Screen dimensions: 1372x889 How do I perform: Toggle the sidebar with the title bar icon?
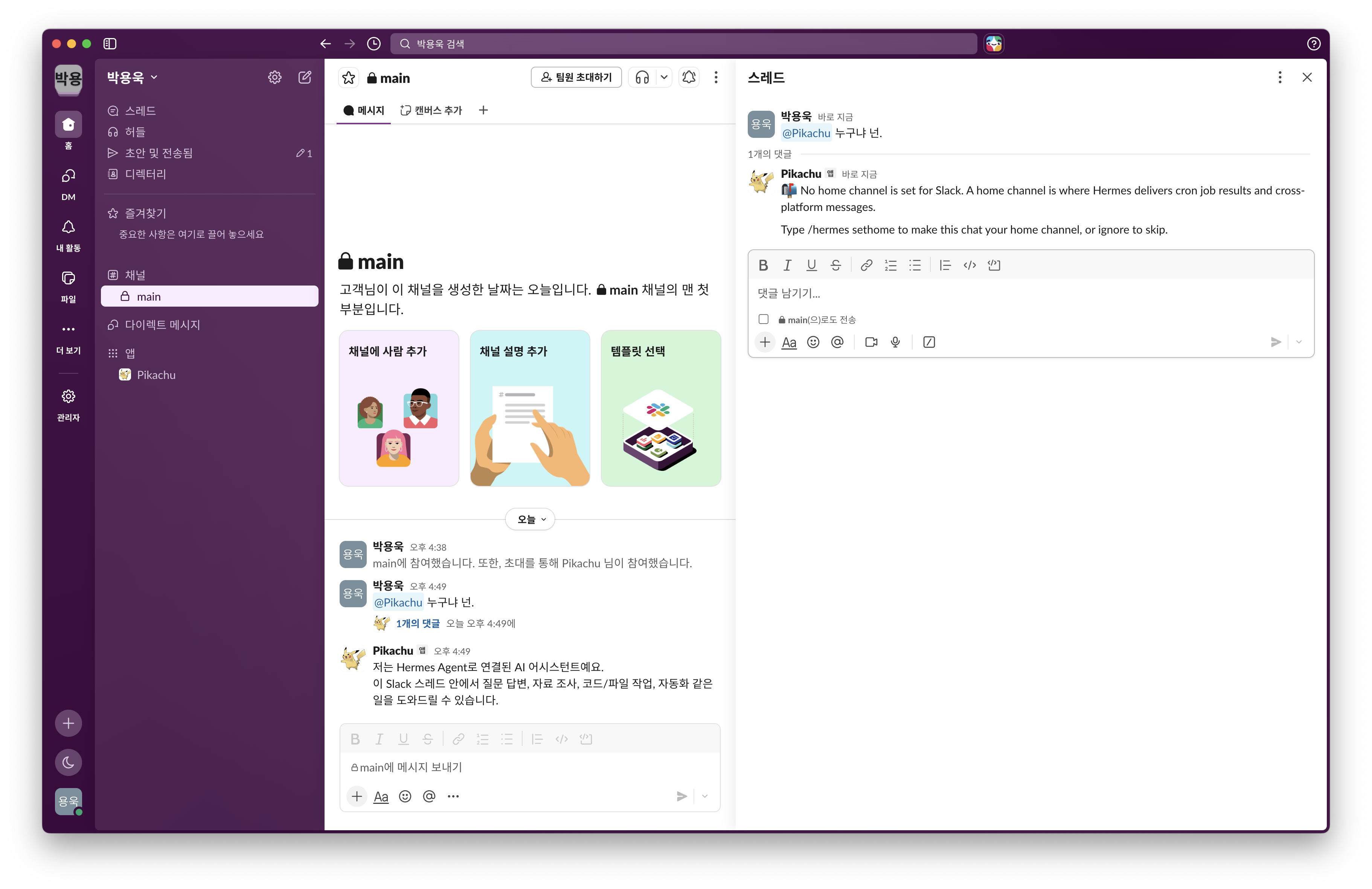[110, 44]
